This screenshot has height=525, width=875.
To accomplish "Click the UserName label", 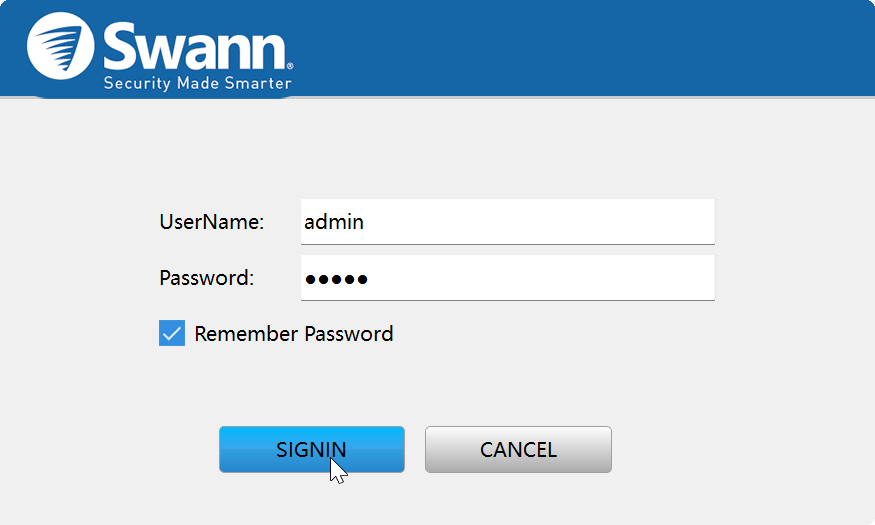I will (x=211, y=222).
